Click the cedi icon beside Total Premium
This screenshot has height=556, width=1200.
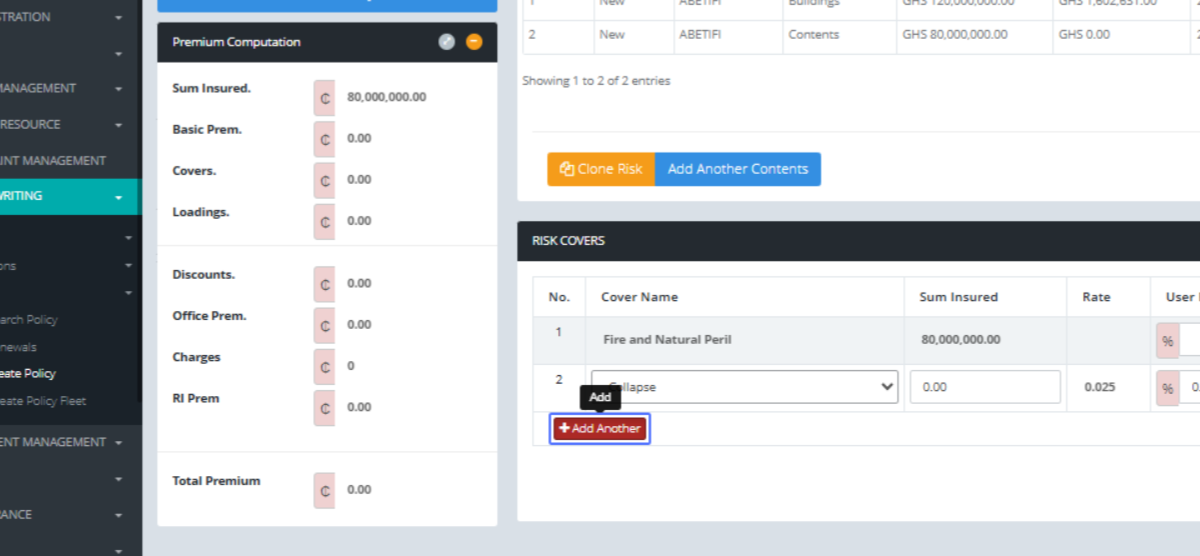point(324,490)
